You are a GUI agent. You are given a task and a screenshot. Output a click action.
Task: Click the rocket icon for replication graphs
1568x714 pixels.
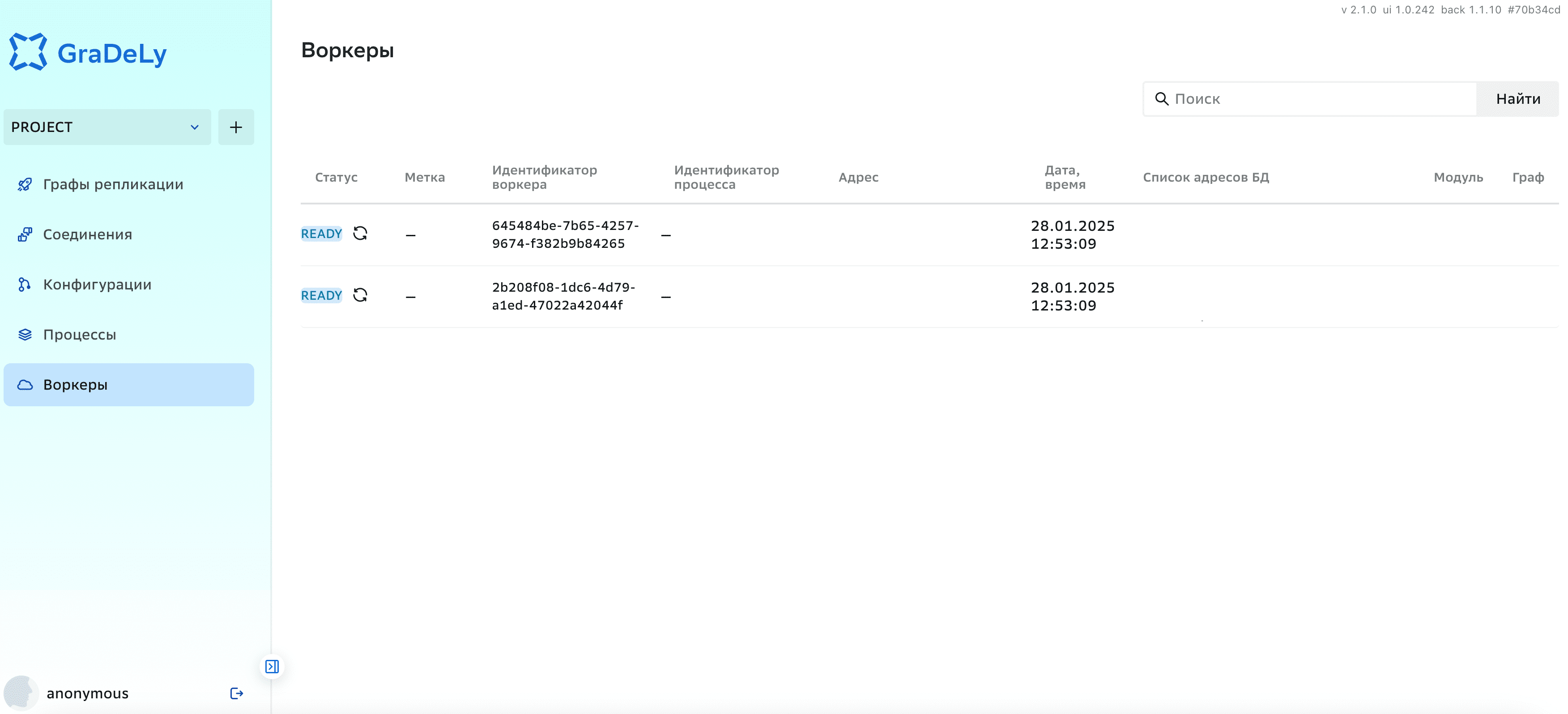tap(25, 184)
